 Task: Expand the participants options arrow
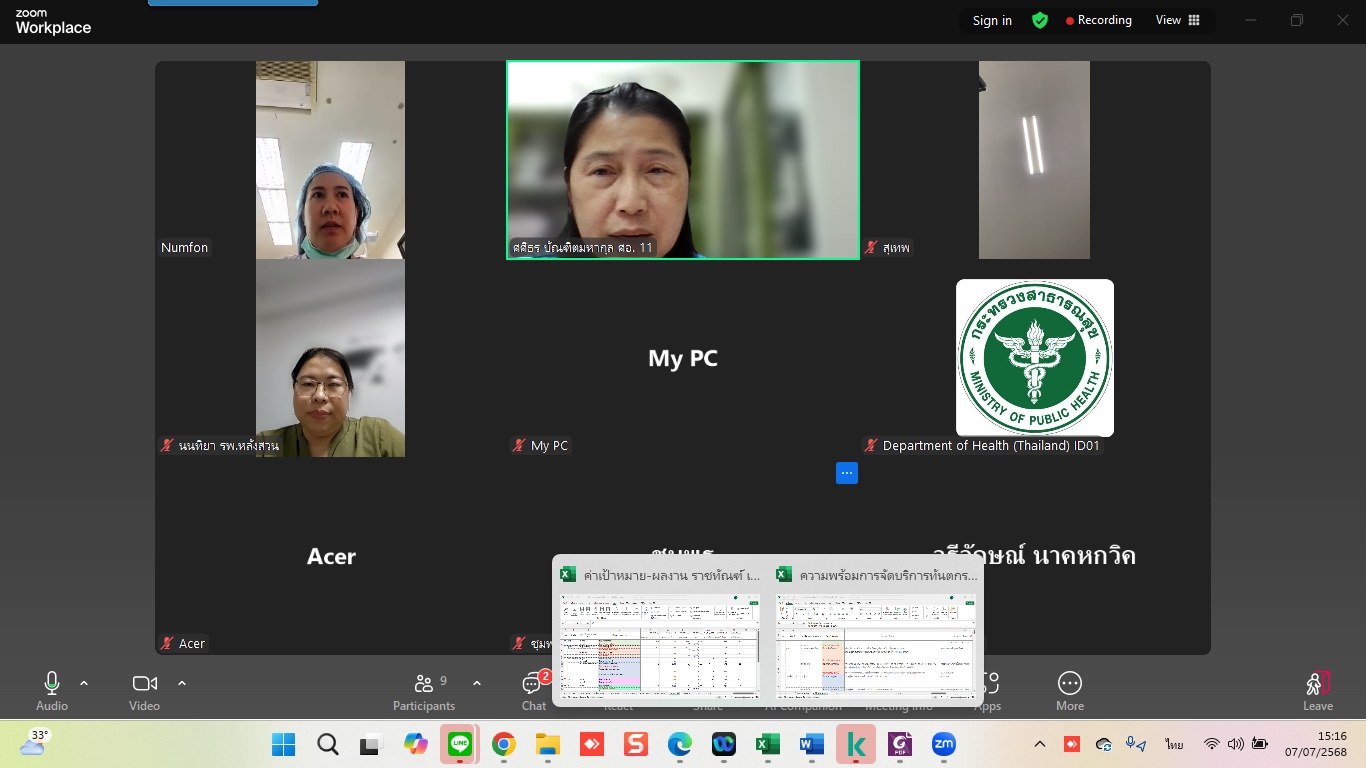[477, 683]
